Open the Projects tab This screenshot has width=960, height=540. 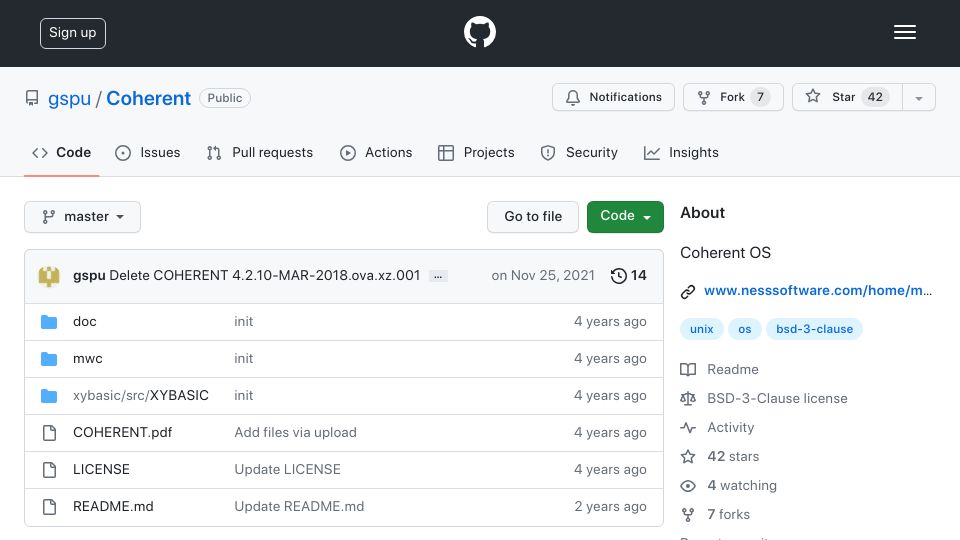pos(476,152)
